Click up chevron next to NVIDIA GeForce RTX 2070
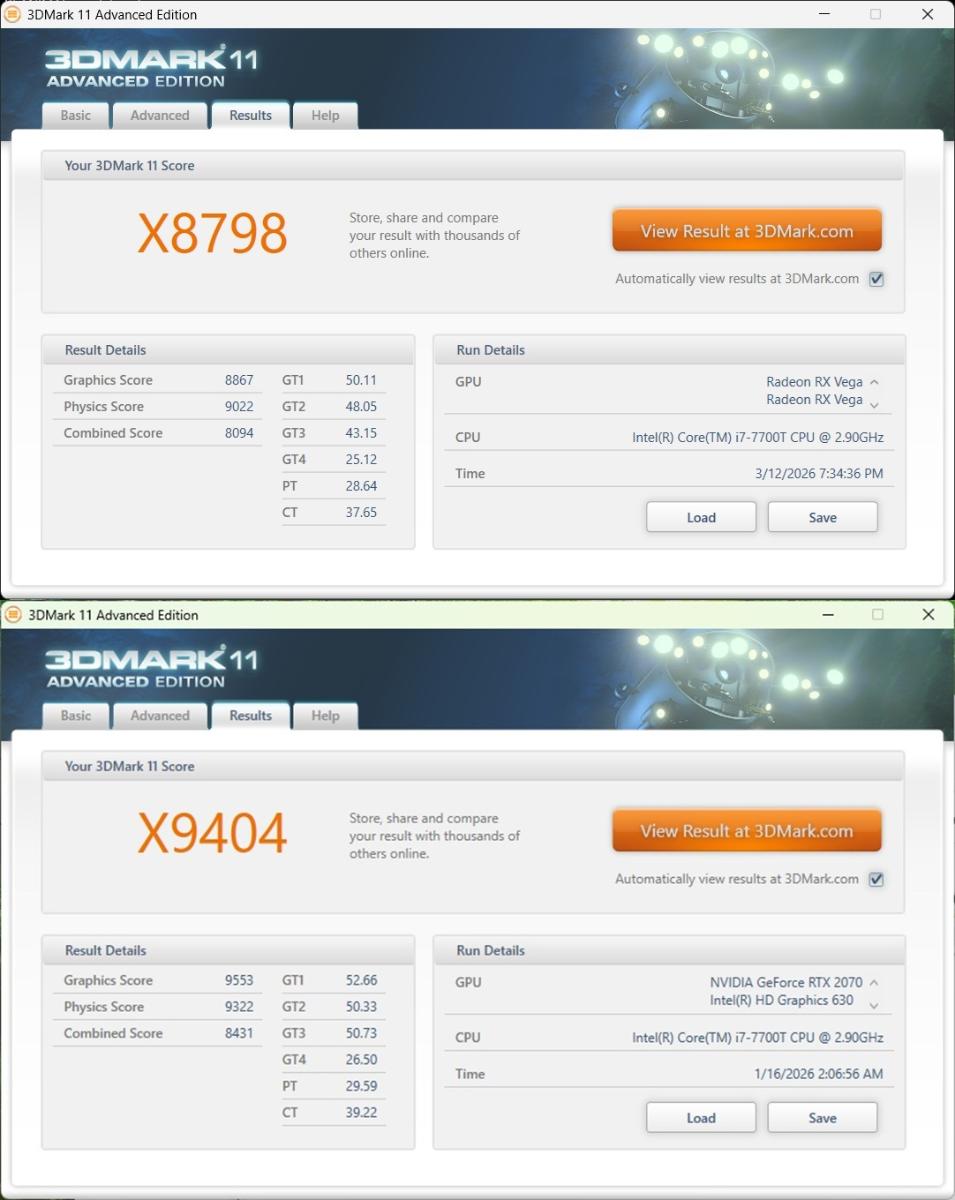 [x=874, y=983]
